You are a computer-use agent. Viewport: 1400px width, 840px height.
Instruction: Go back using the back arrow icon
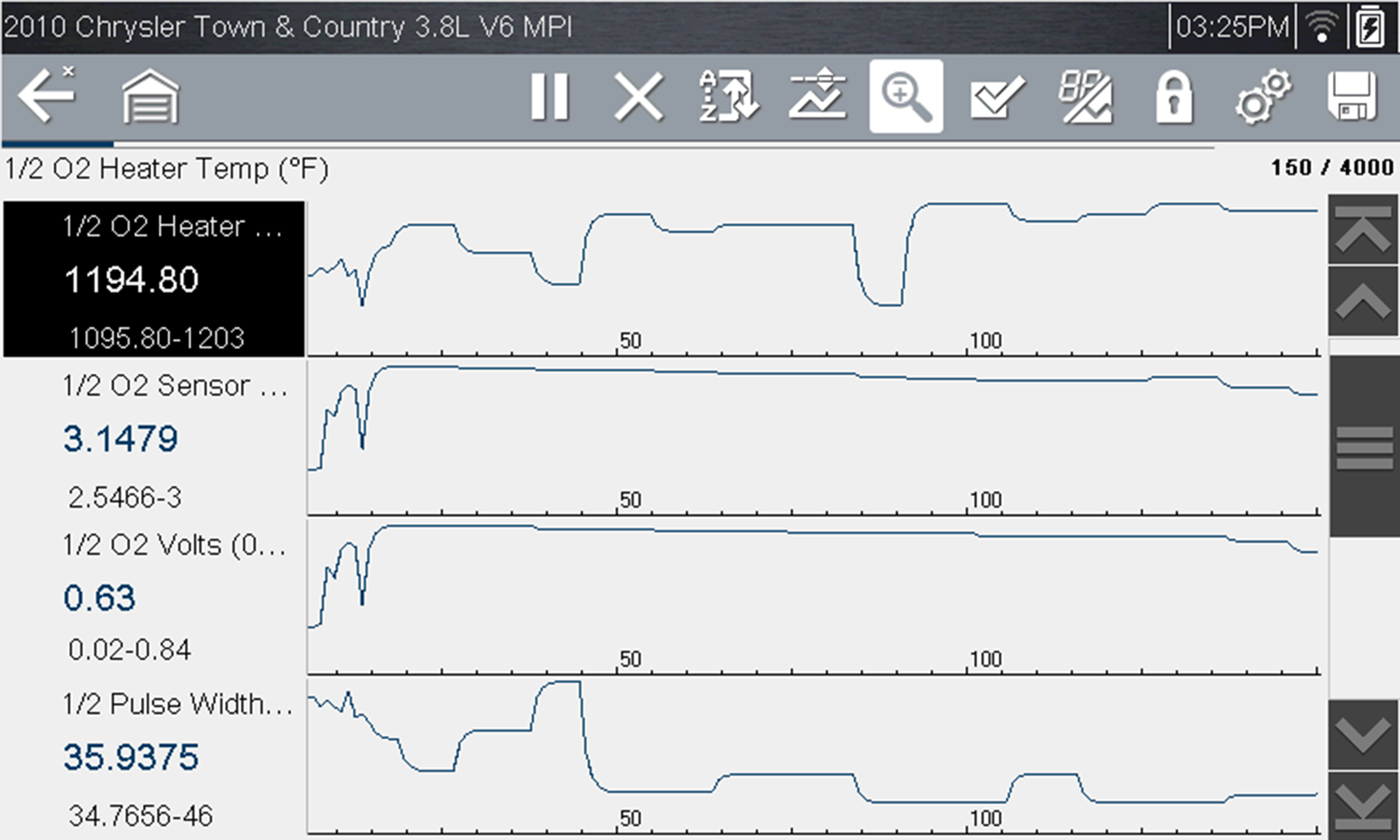pos(47,95)
